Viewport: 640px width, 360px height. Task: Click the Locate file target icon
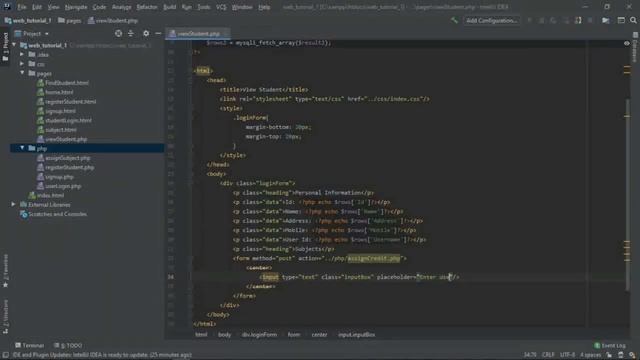(x=118, y=33)
